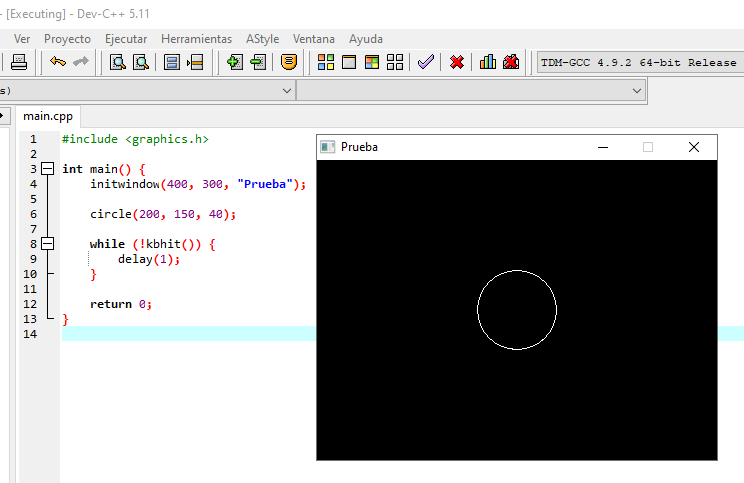Open the Find magnifier tool
The image size is (744, 483).
pyautogui.click(x=118, y=62)
